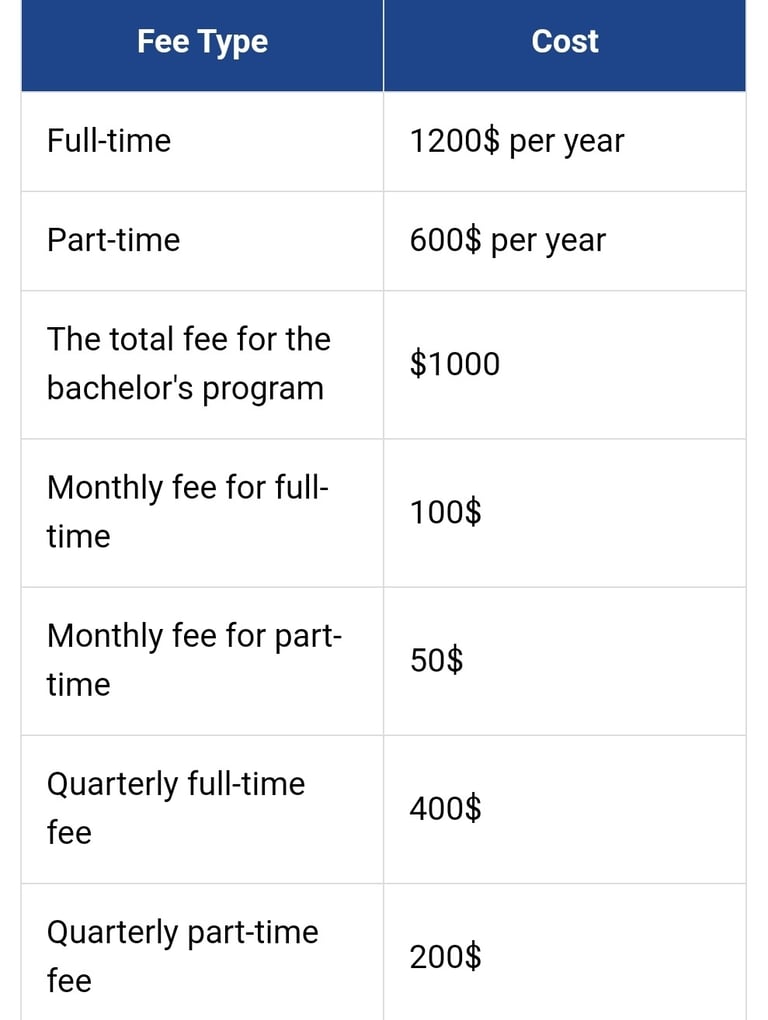Viewport: 768px width, 1020px height.
Task: Click Quarterly full-time fee label
Action: point(175,808)
